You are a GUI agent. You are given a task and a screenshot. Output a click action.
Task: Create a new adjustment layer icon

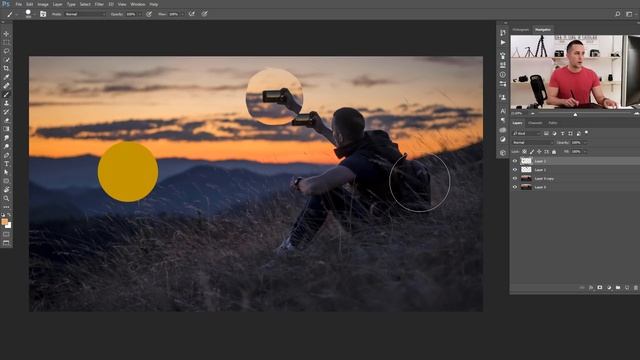(x=609, y=287)
